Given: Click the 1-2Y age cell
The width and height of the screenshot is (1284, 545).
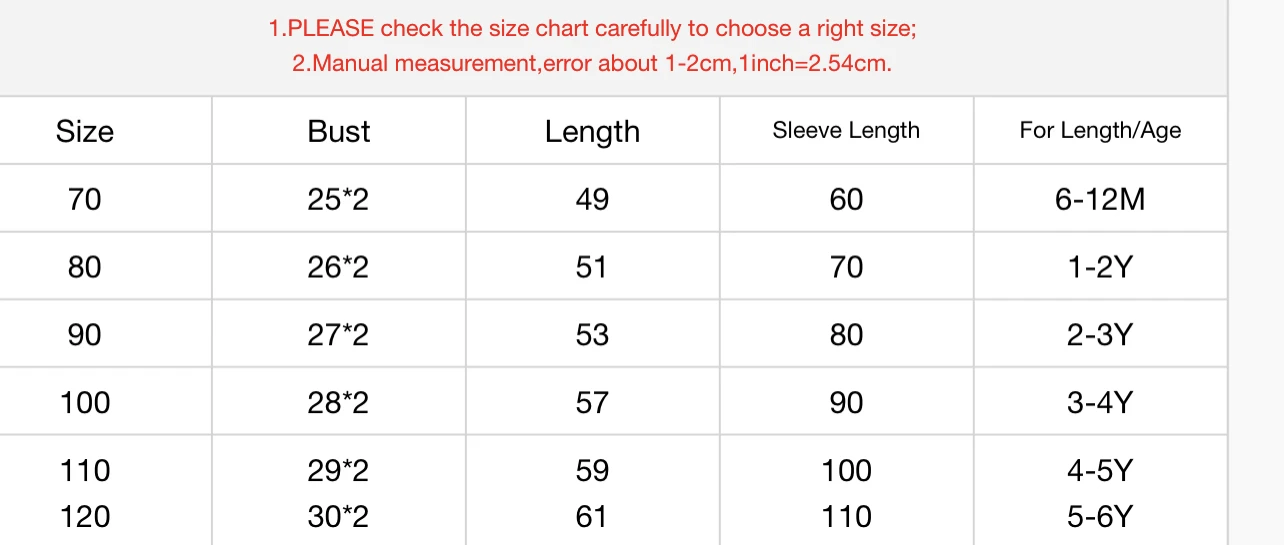Looking at the screenshot, I should (x=1100, y=267).
